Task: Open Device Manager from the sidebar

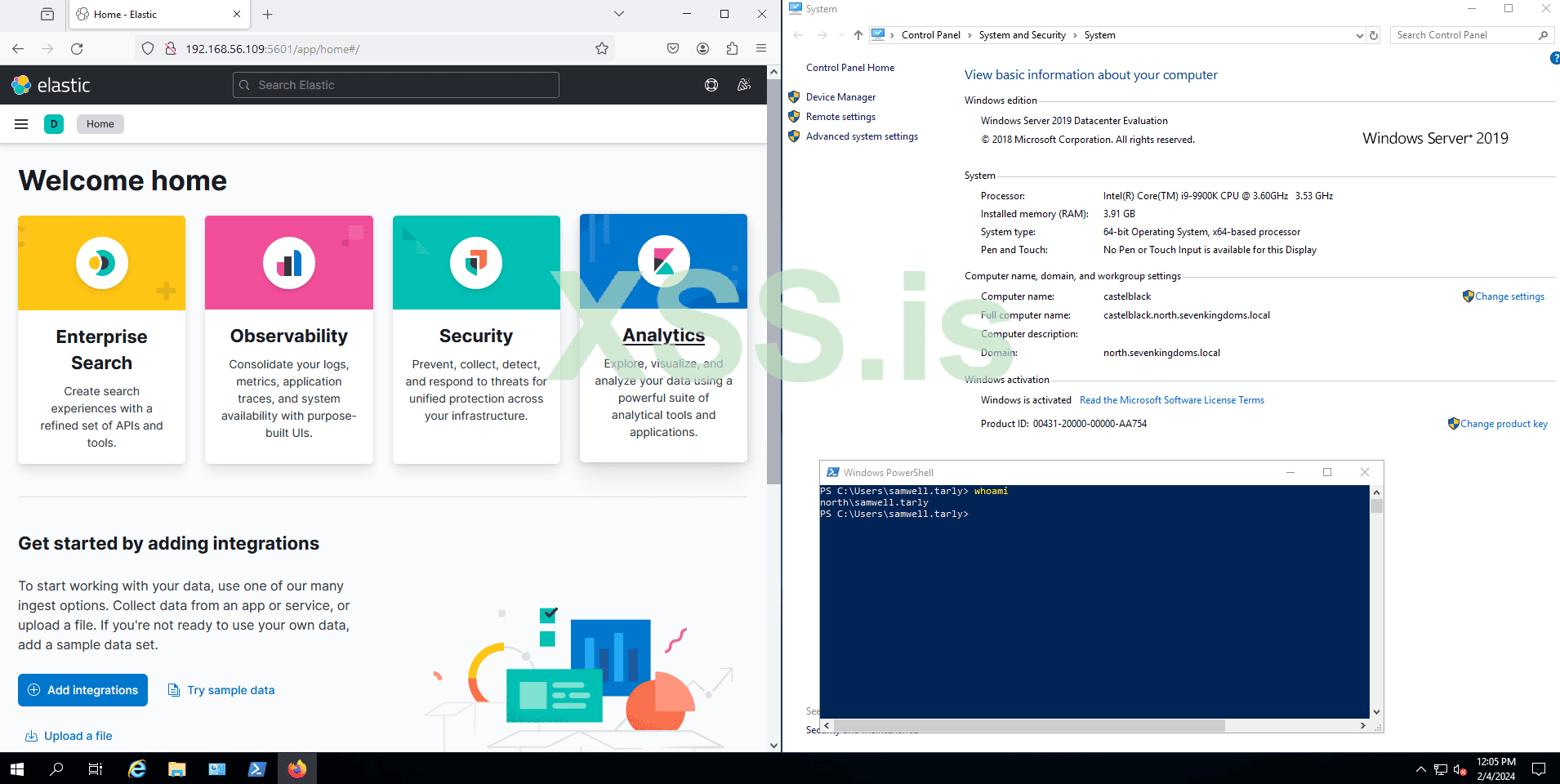Action: coord(840,97)
